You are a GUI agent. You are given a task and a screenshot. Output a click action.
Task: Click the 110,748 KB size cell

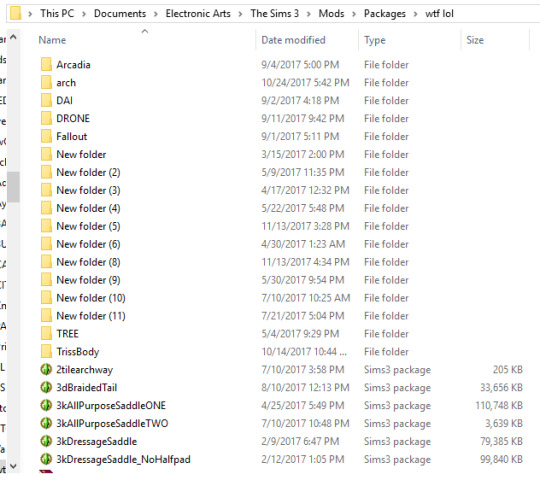tap(499, 405)
